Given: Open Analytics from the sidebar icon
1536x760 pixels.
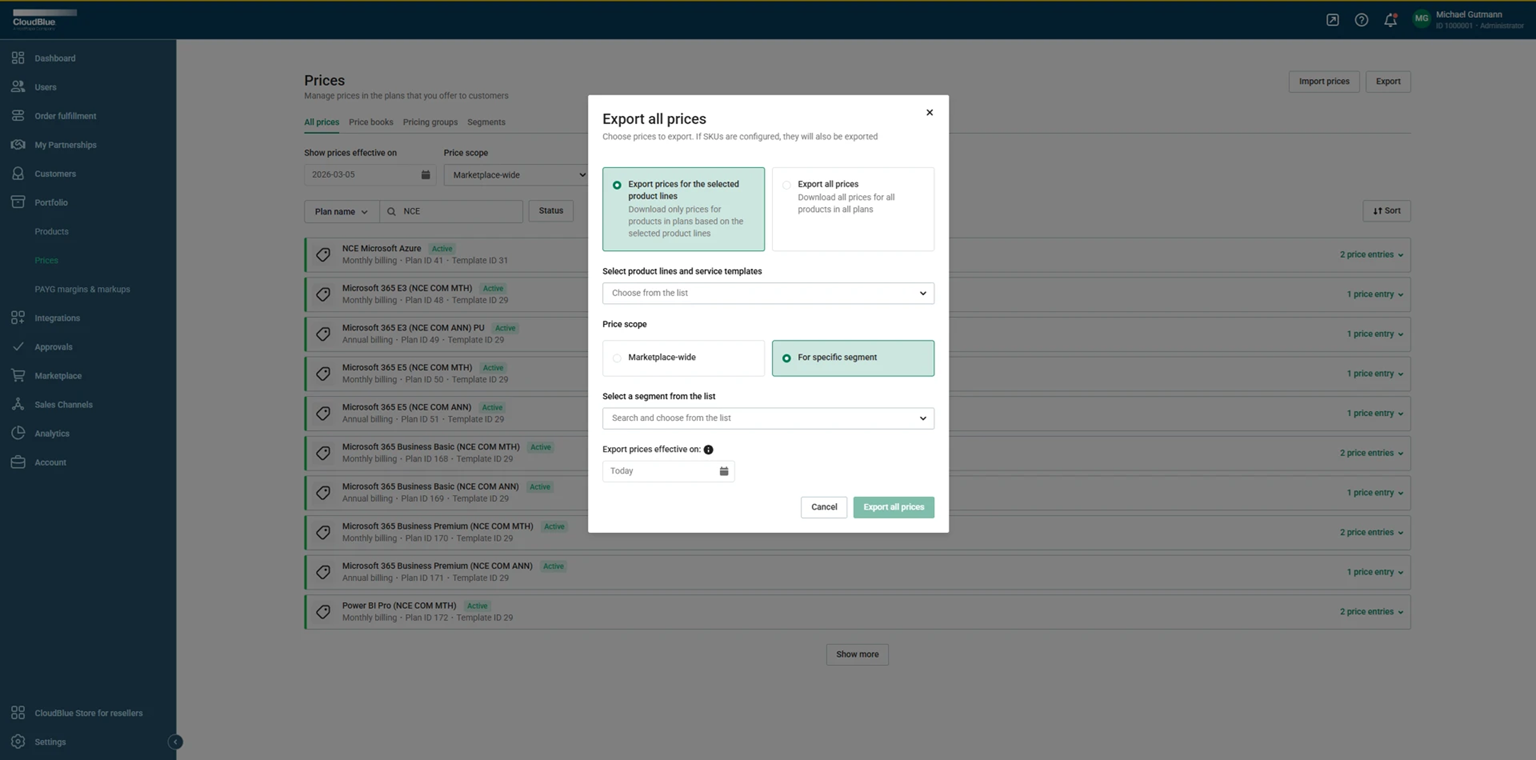Looking at the screenshot, I should (x=18, y=433).
